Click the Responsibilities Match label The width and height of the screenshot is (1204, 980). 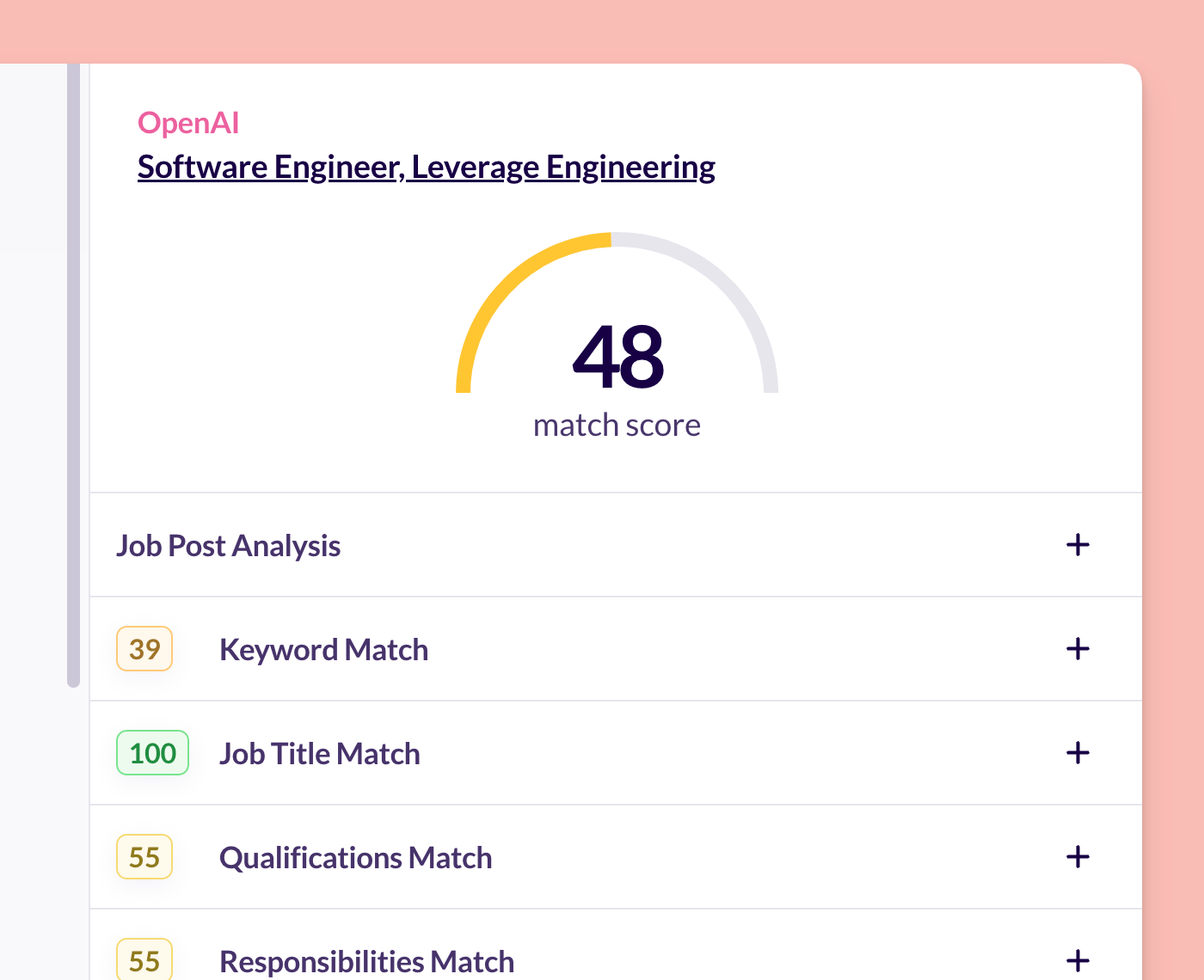point(366,962)
